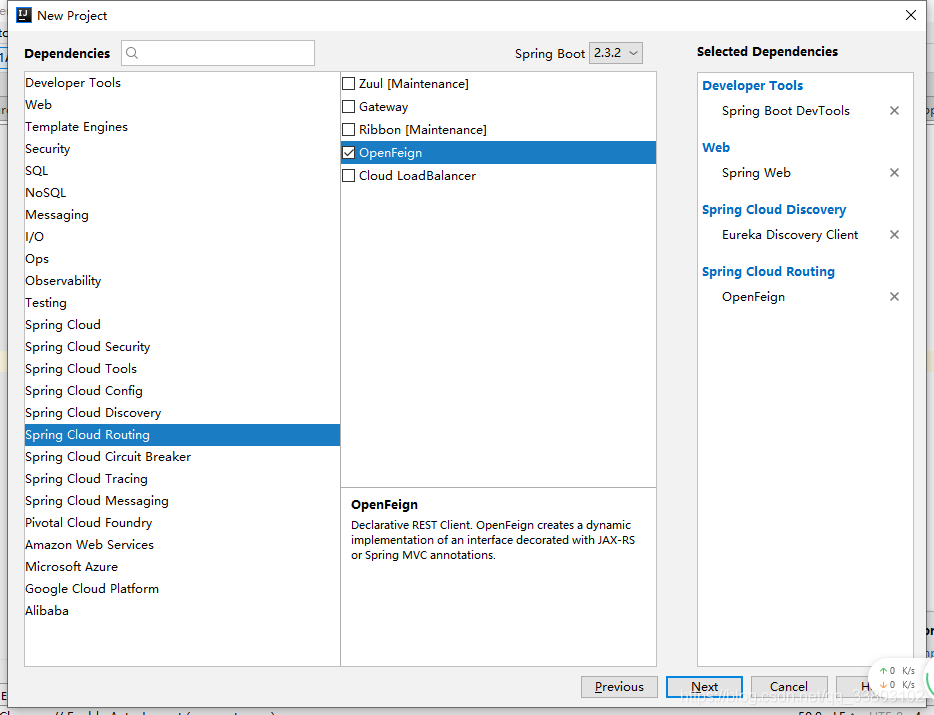Screen dimensions: 934x715
Task: Click Spring Cloud Routing heading in Selected Dependencies
Action: point(768,272)
